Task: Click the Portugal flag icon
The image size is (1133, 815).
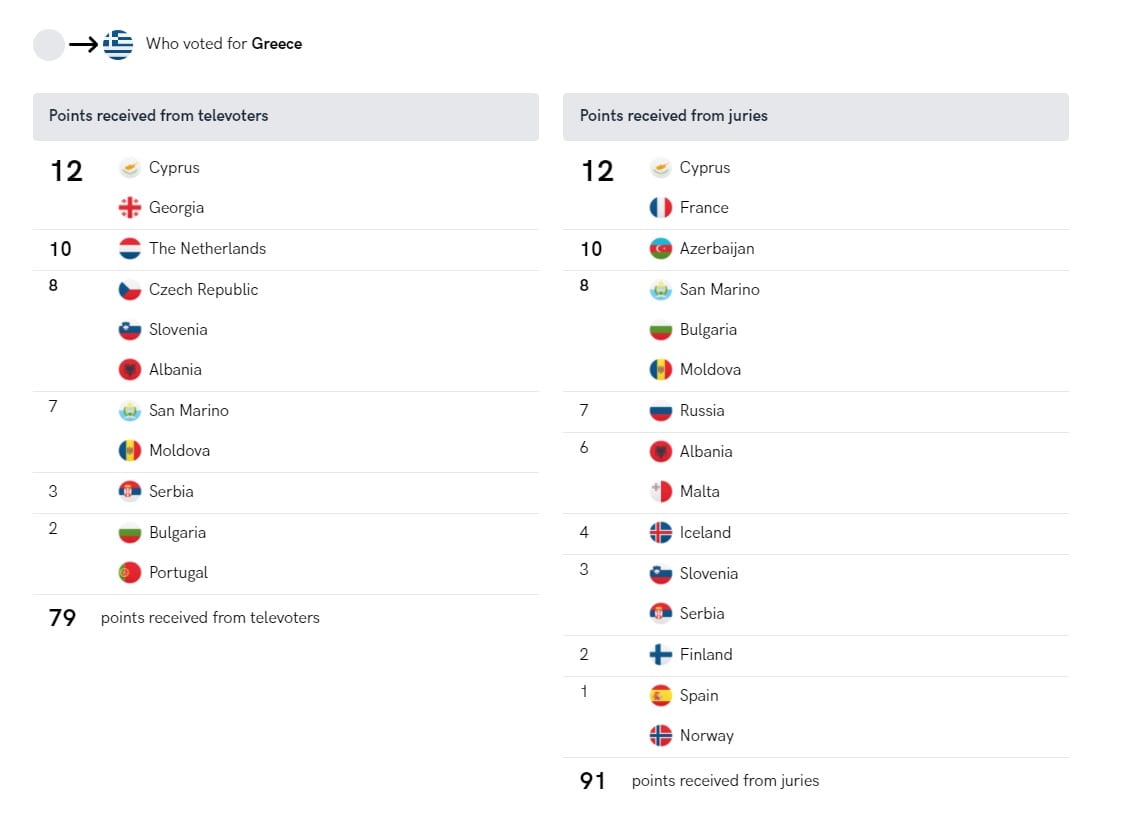Action: point(130,573)
